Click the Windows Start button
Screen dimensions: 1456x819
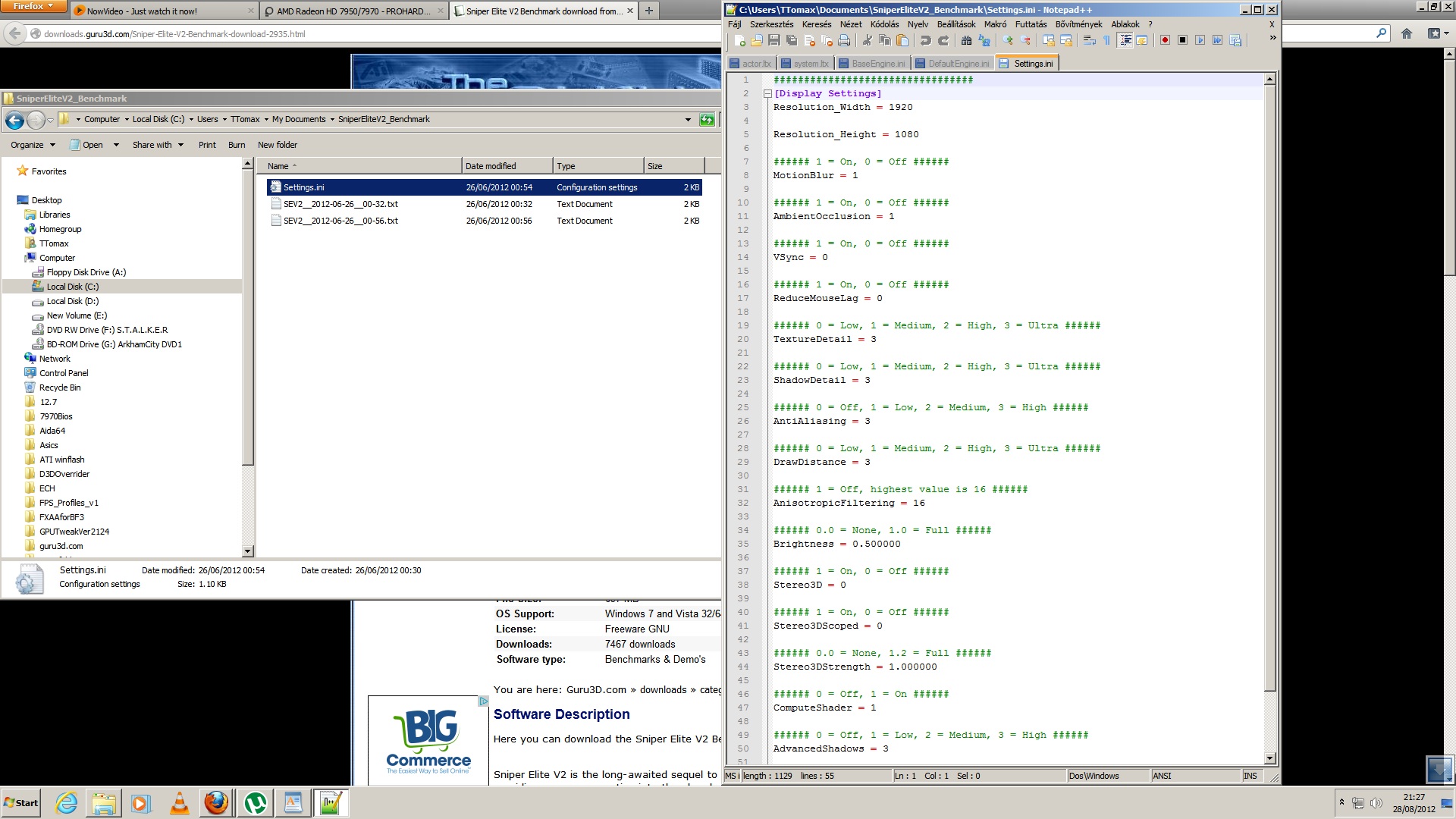click(x=21, y=803)
